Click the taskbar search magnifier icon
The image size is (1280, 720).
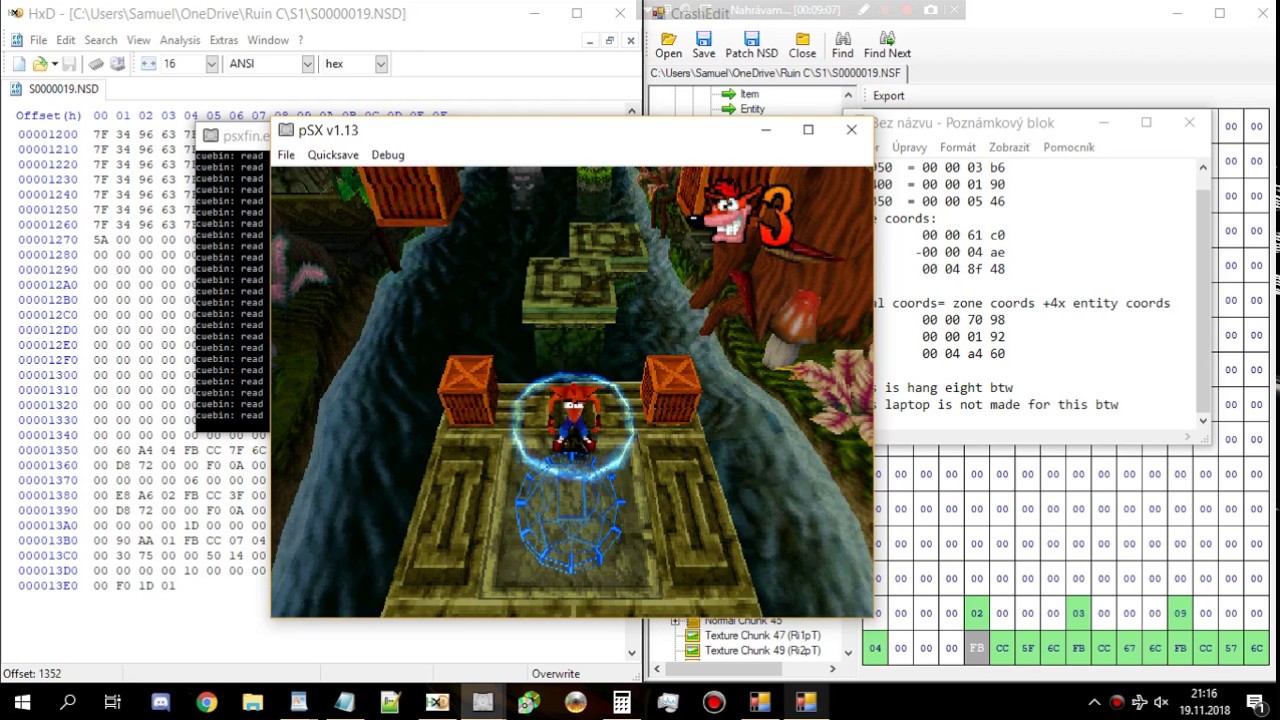point(68,702)
